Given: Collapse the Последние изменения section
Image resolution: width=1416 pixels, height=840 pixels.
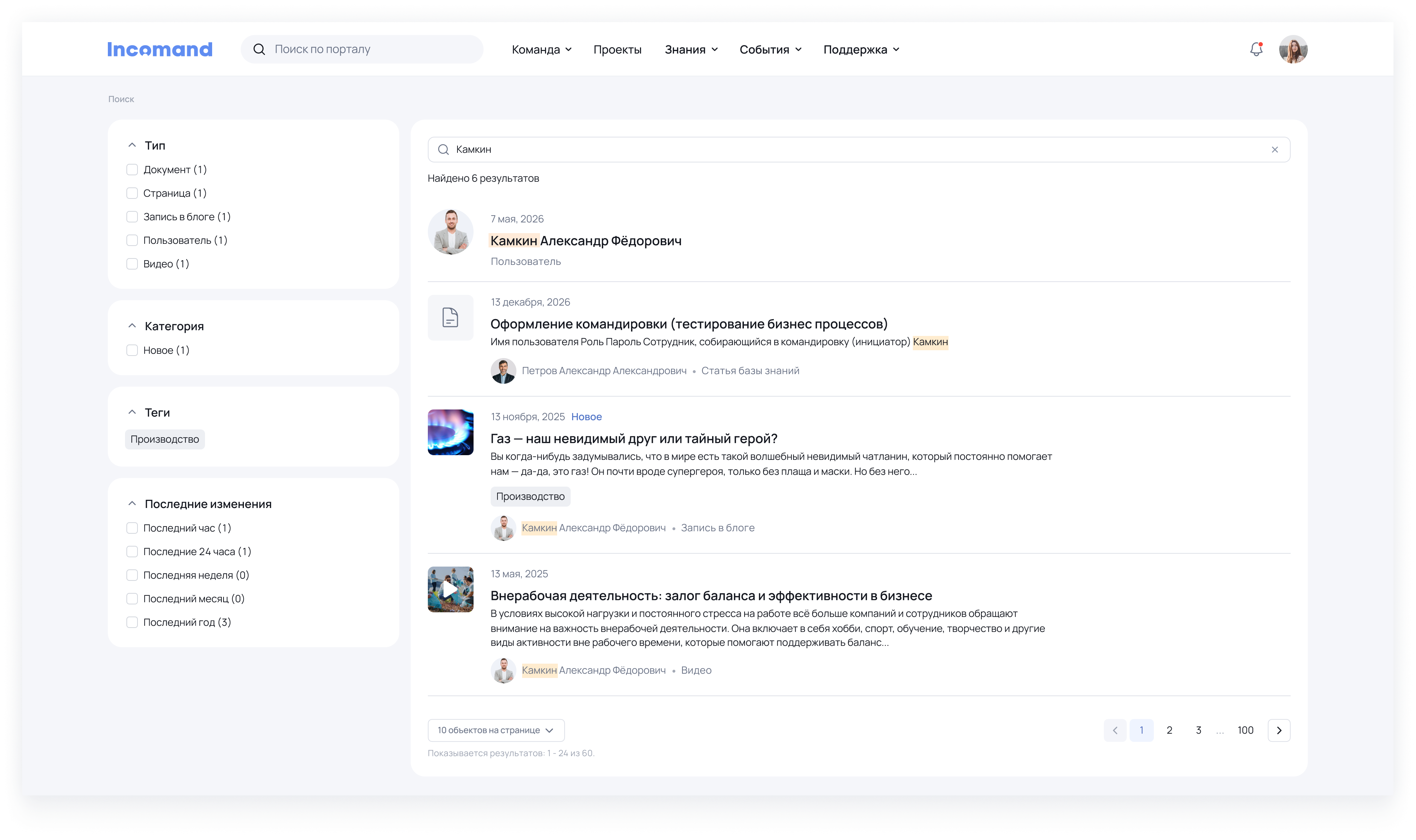Looking at the screenshot, I should (x=132, y=504).
